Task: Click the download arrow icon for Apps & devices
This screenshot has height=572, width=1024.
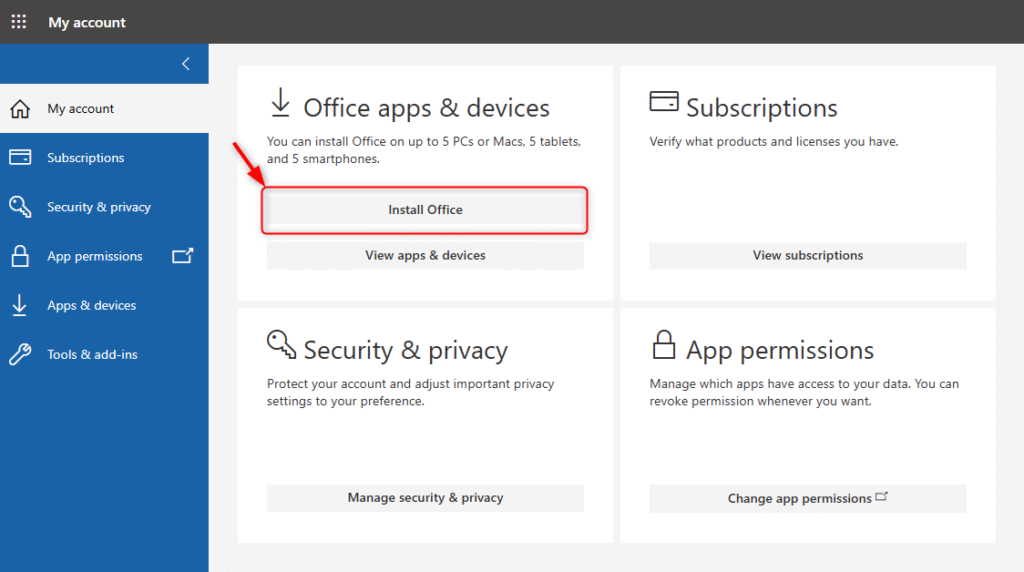Action: click(x=20, y=305)
